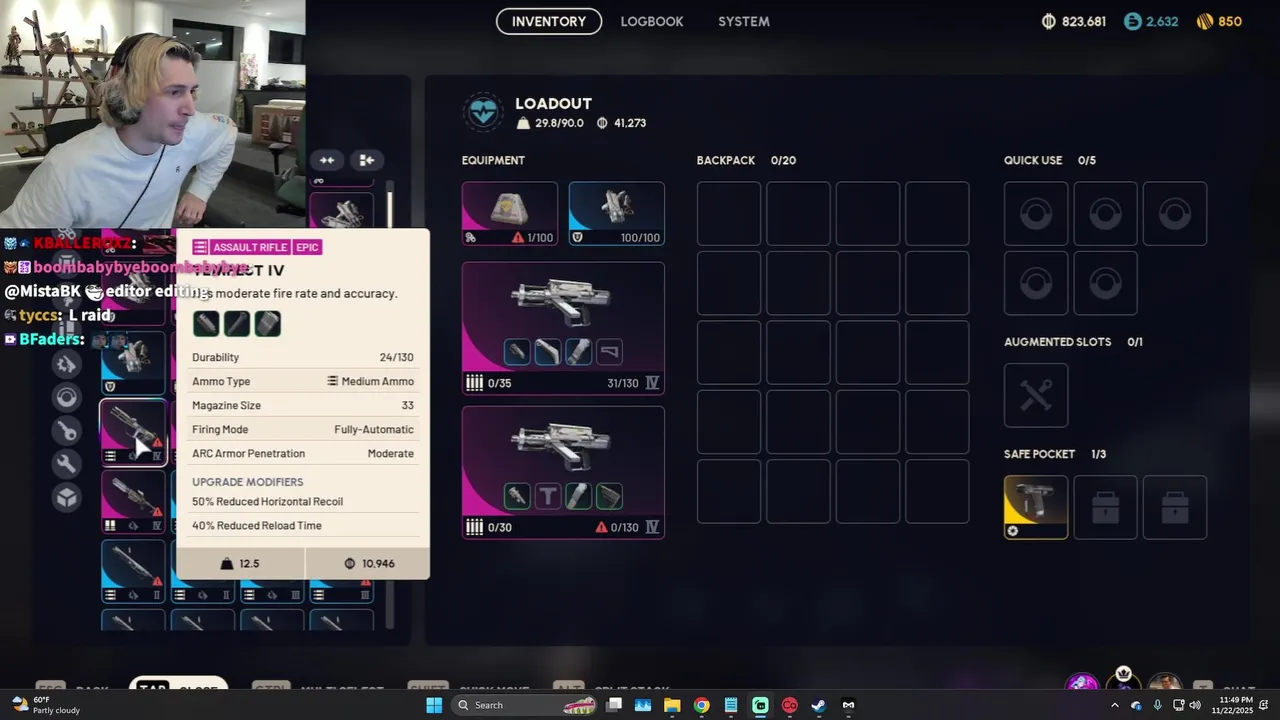Open the SYSTEM tab

(x=744, y=21)
